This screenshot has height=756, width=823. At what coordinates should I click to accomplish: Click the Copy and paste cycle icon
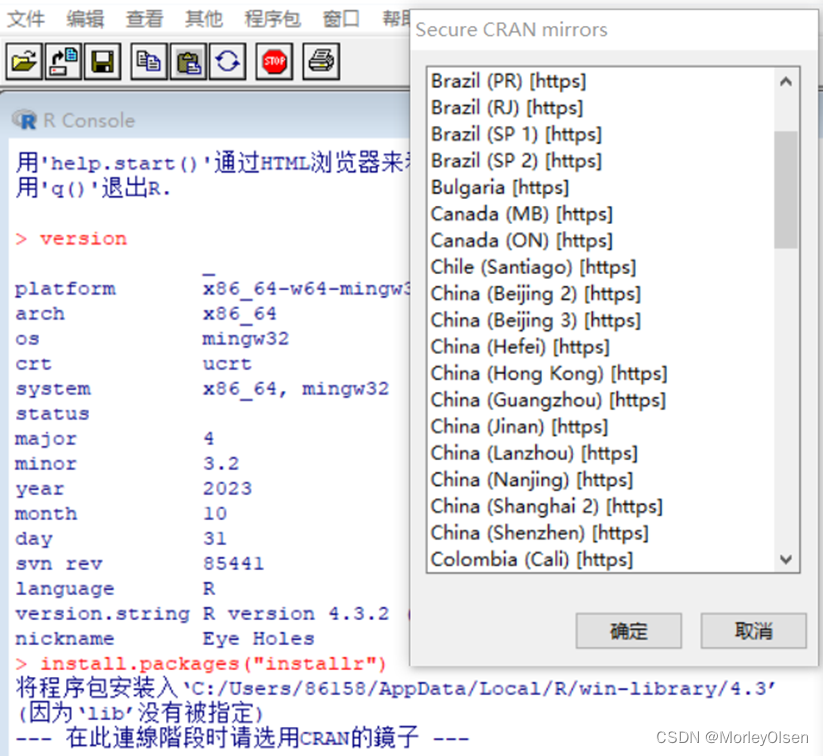coord(227,61)
